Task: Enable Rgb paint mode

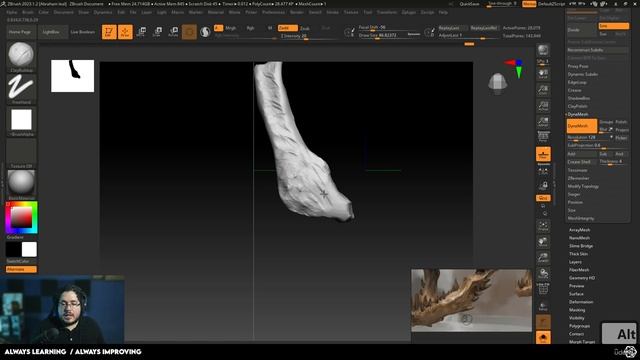Action: click(x=250, y=28)
